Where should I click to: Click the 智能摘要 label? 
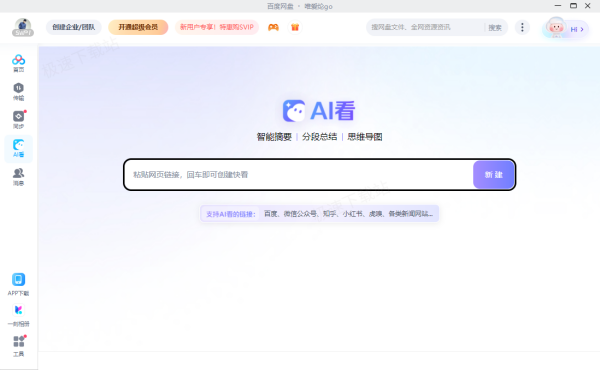274,137
